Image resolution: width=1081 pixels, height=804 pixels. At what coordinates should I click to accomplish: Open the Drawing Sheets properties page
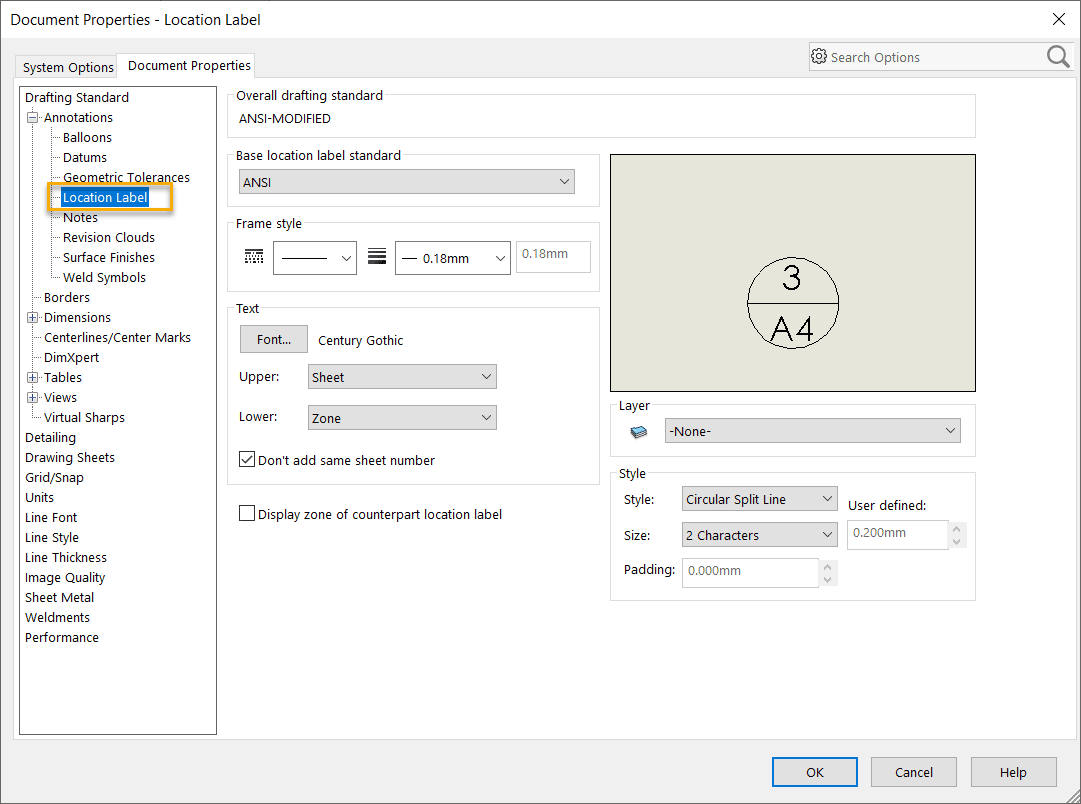click(x=70, y=457)
